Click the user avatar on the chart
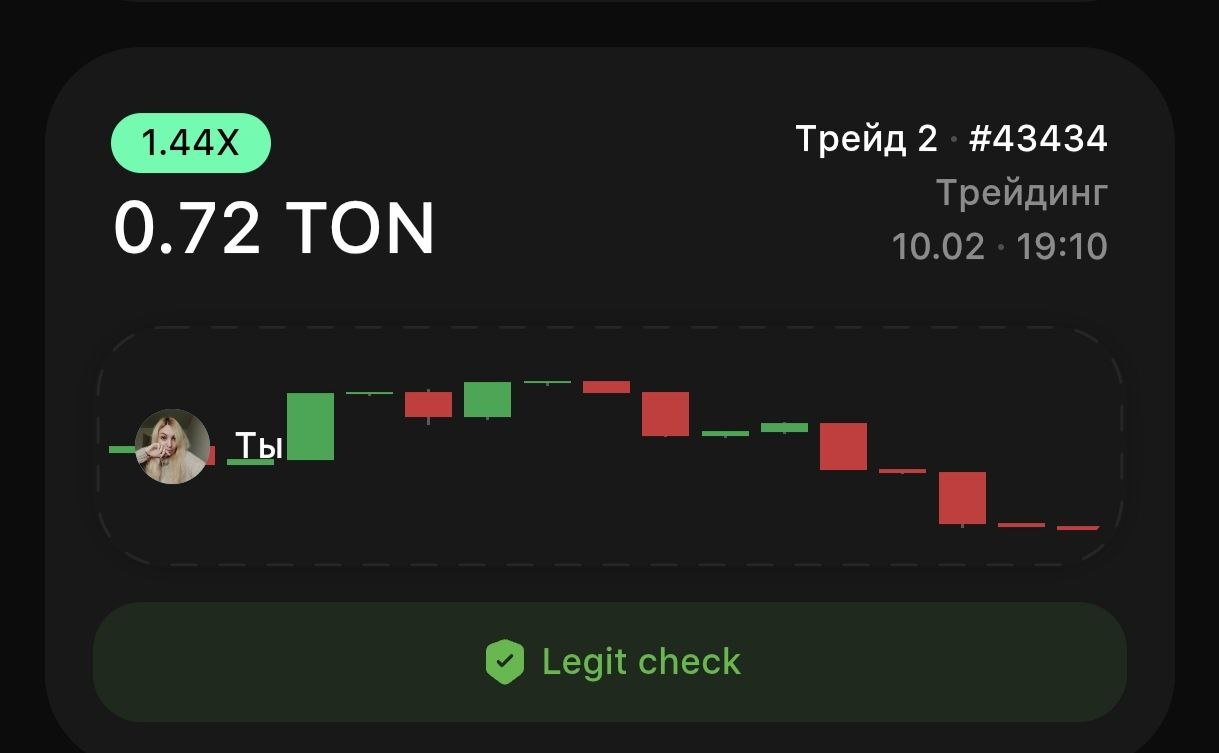 pos(172,446)
